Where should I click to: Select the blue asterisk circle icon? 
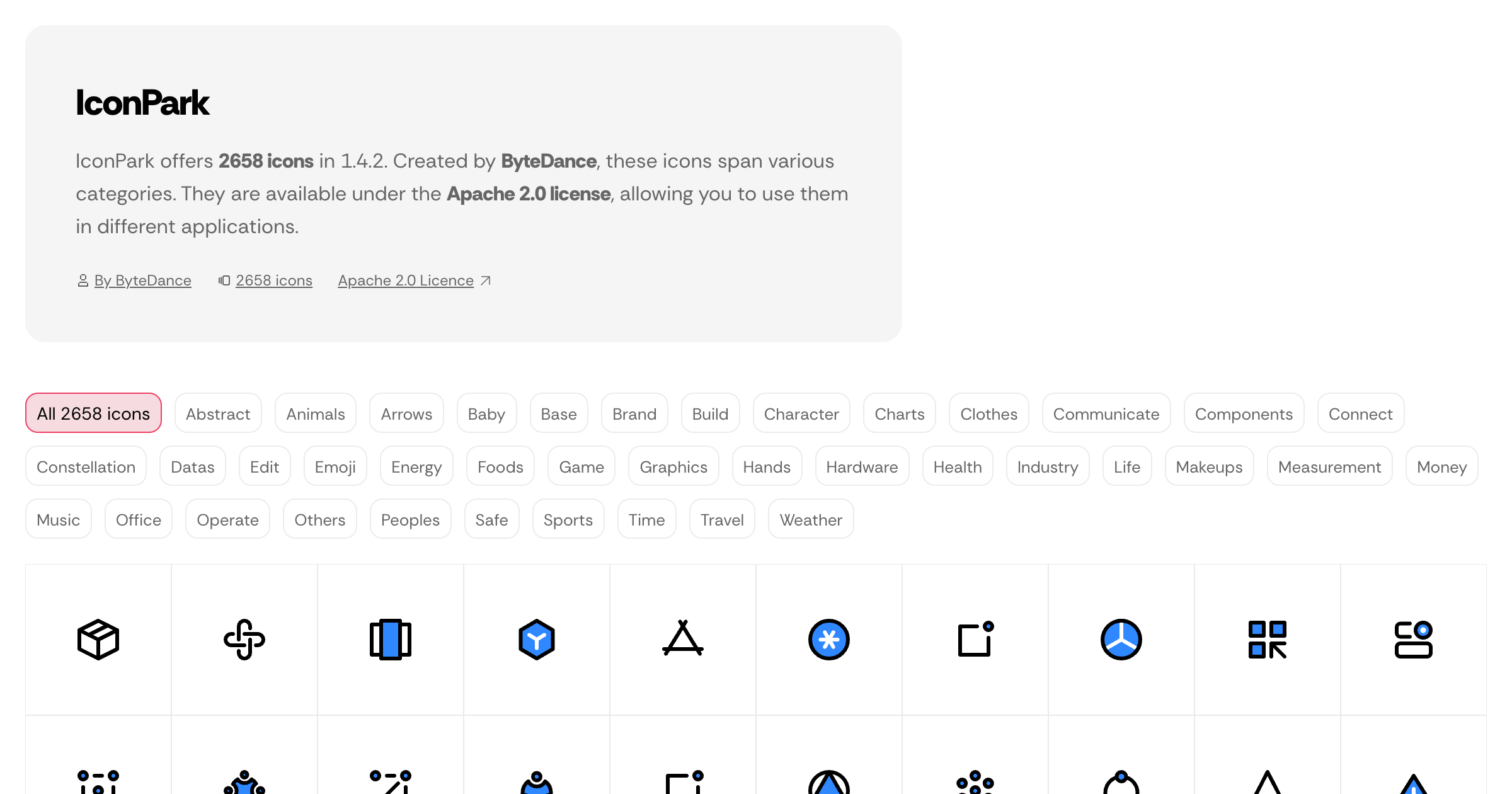coord(828,640)
